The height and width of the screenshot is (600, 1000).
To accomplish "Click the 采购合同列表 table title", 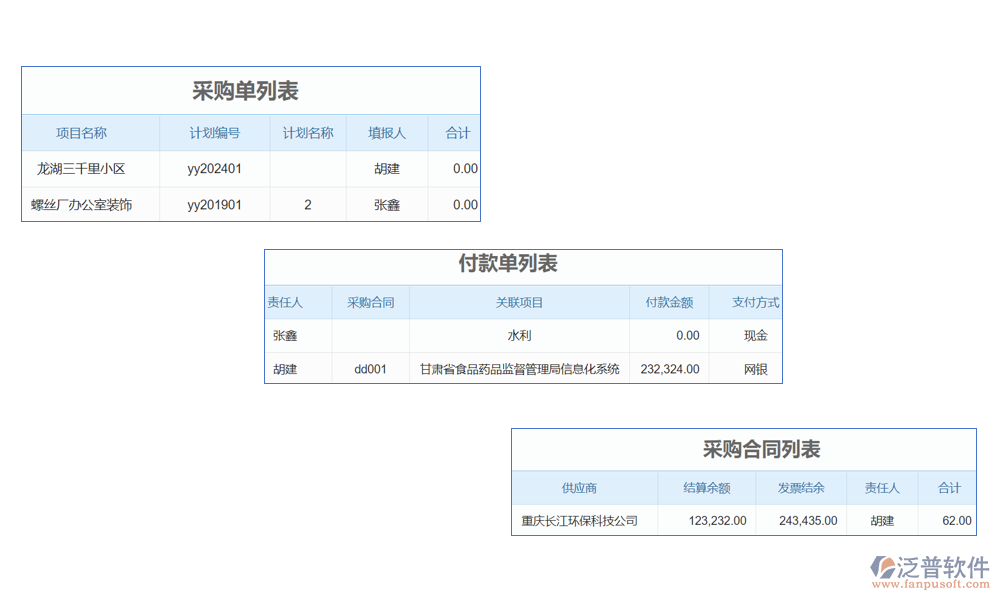I will [762, 450].
